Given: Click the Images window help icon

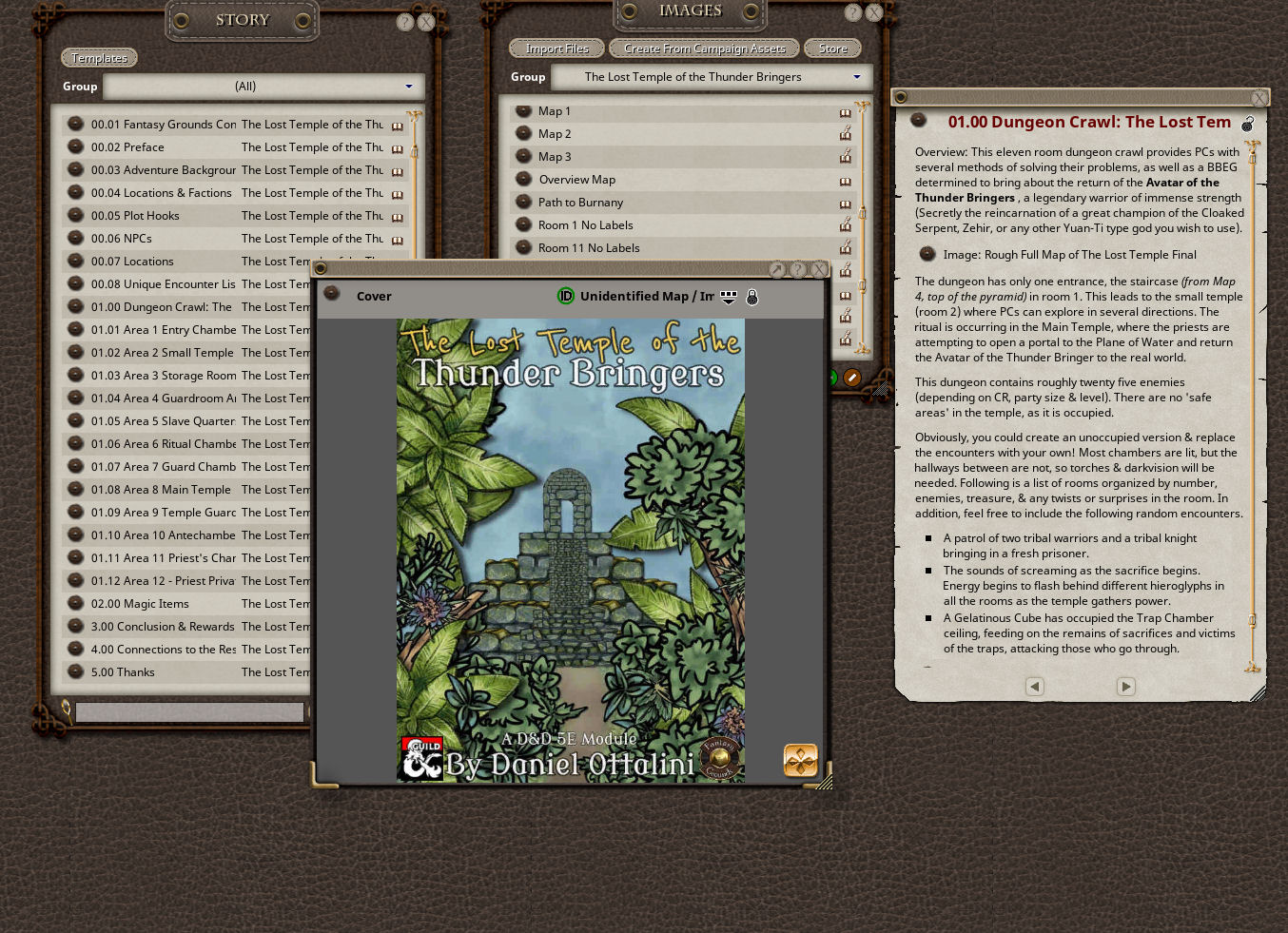Looking at the screenshot, I should (x=852, y=12).
